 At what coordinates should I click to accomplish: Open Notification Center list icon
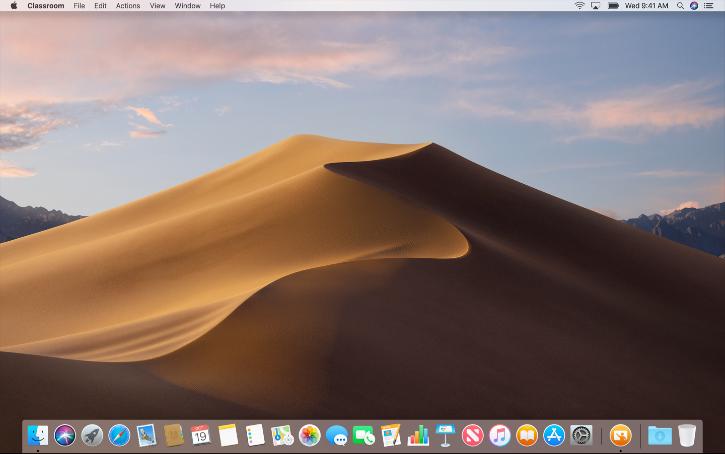pyautogui.click(x=708, y=6)
